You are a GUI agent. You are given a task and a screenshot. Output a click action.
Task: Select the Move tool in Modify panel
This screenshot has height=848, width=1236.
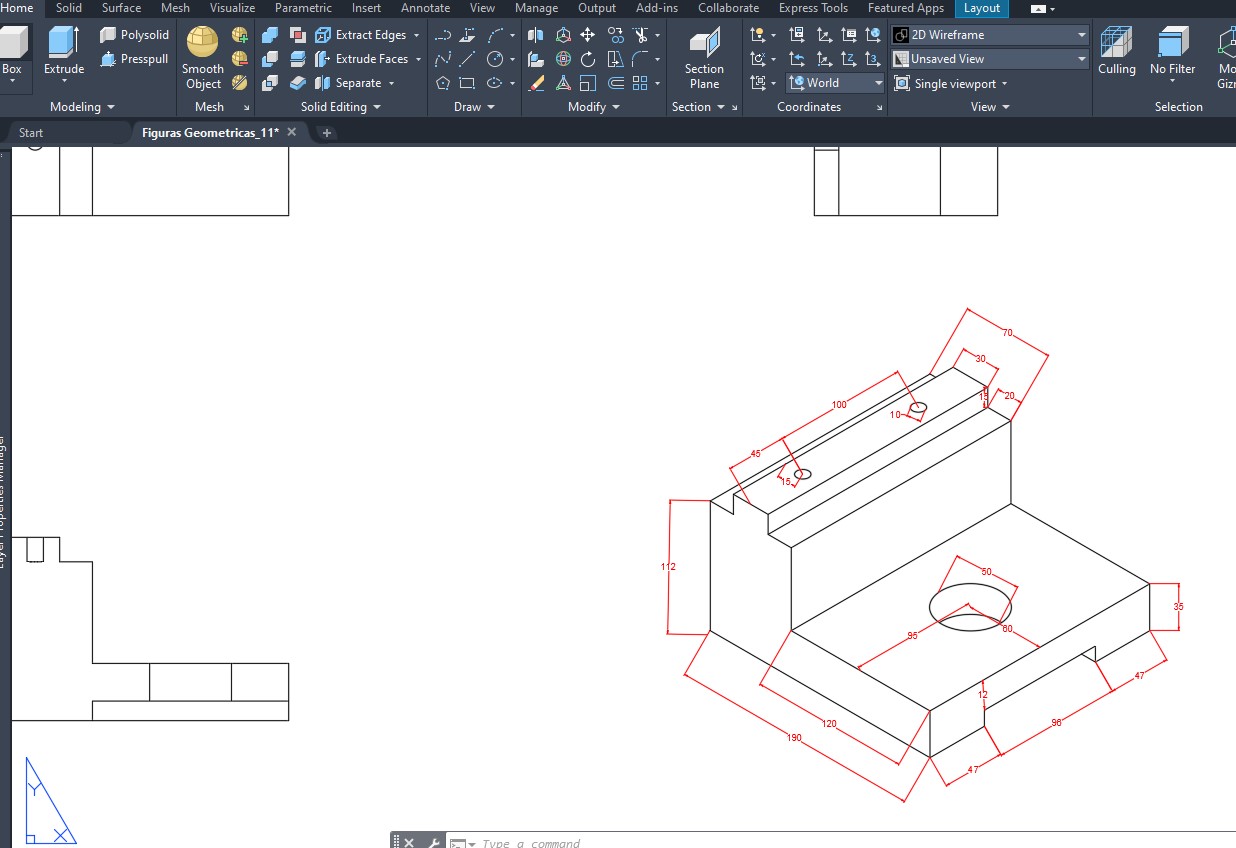point(588,35)
